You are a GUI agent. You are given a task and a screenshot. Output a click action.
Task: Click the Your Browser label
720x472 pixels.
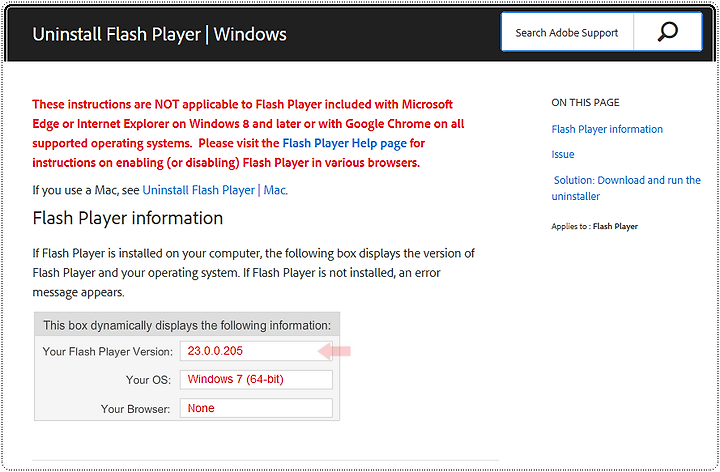click(135, 409)
